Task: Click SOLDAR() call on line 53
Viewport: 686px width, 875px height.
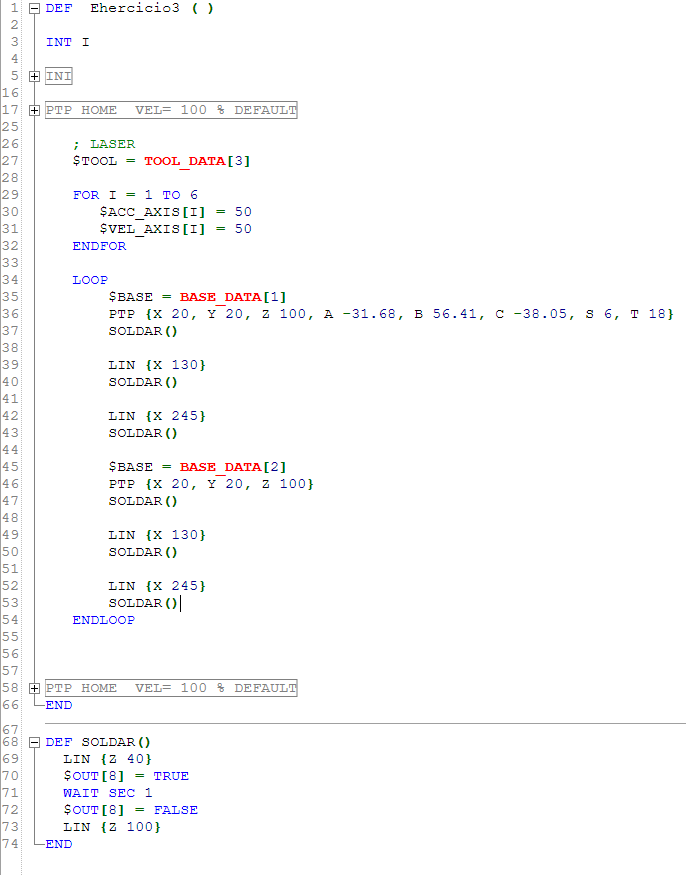Action: (x=143, y=603)
